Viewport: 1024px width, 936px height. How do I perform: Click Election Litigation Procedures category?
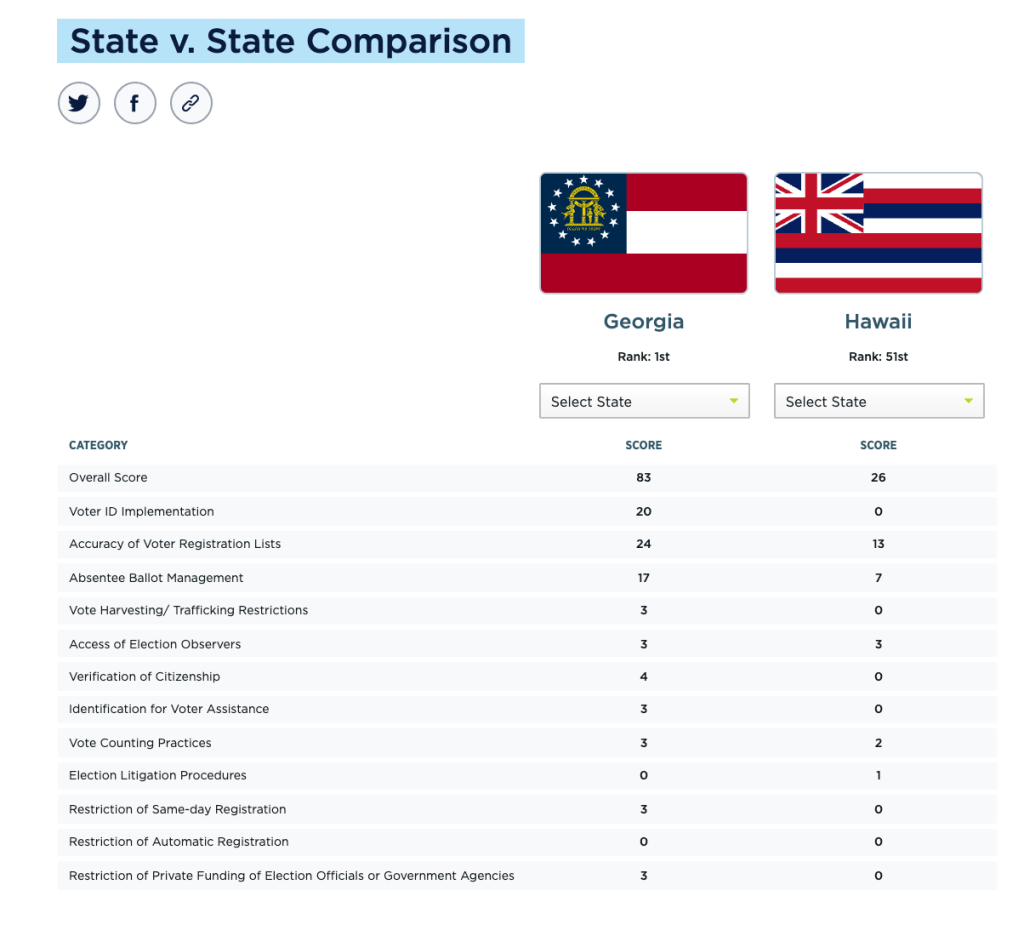tap(158, 775)
